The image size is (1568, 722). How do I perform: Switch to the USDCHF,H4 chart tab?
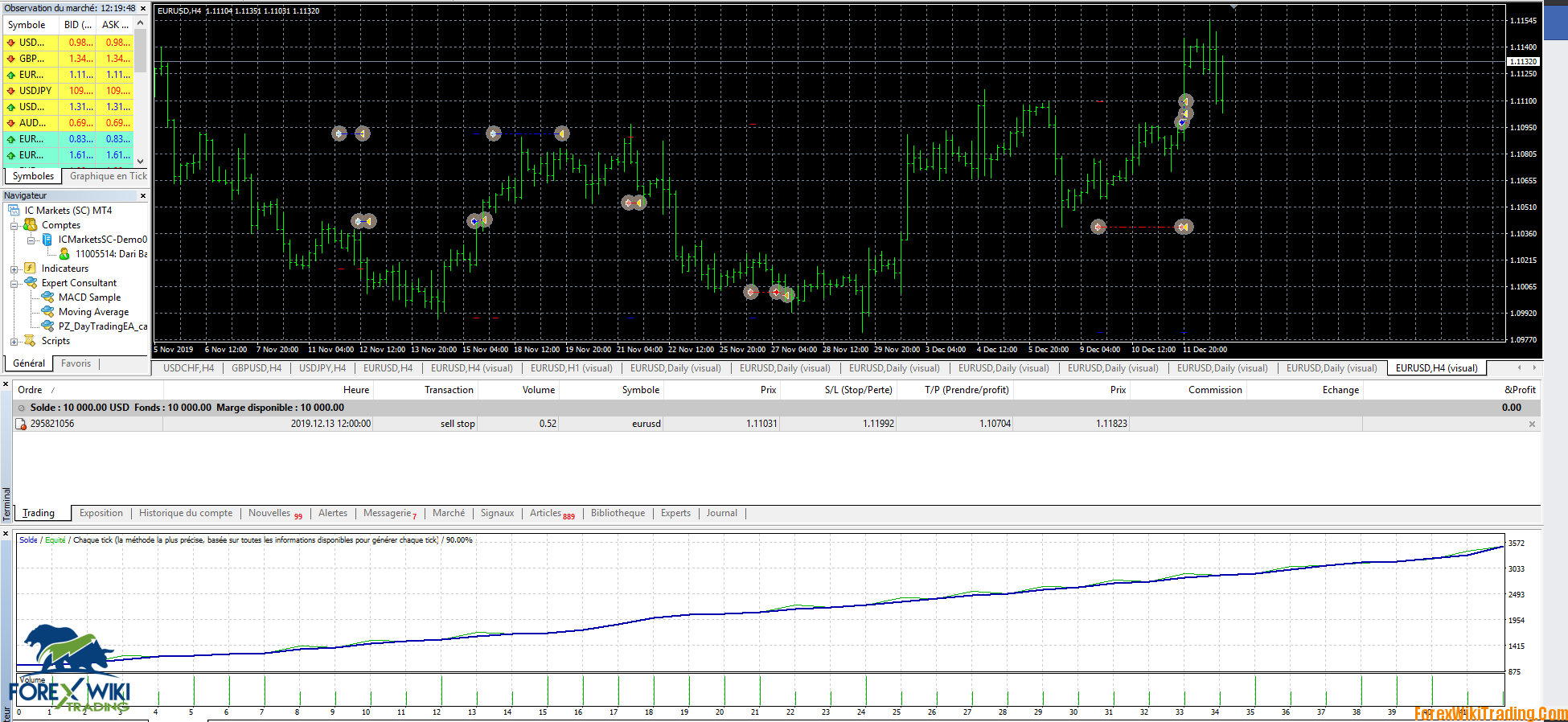pyautogui.click(x=188, y=368)
